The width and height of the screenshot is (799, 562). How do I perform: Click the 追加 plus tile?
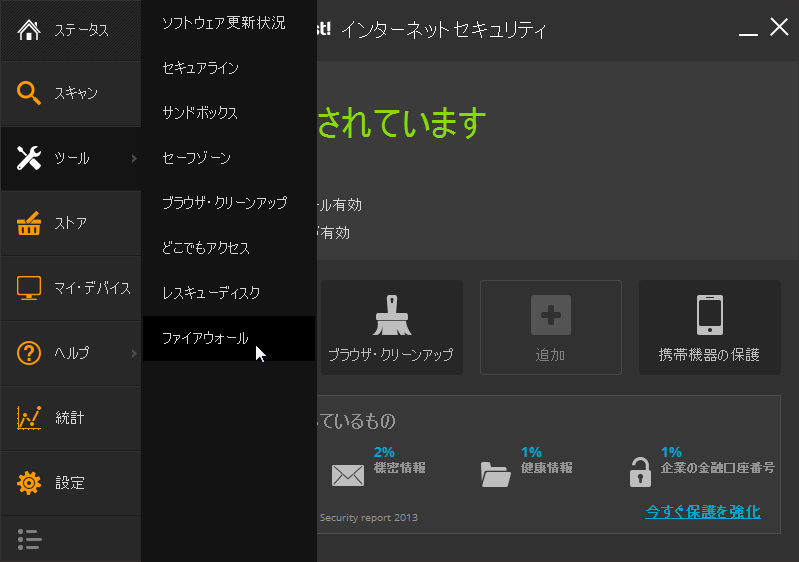point(550,328)
